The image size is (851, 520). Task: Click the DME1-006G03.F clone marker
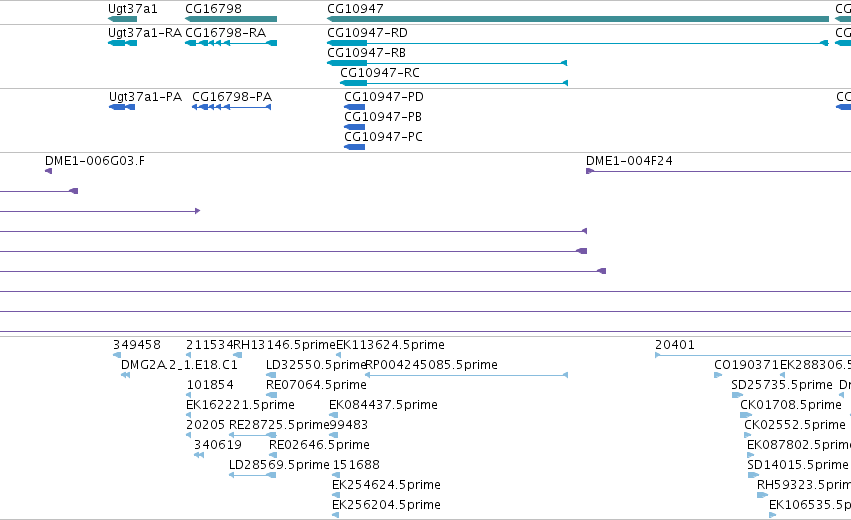(48, 171)
